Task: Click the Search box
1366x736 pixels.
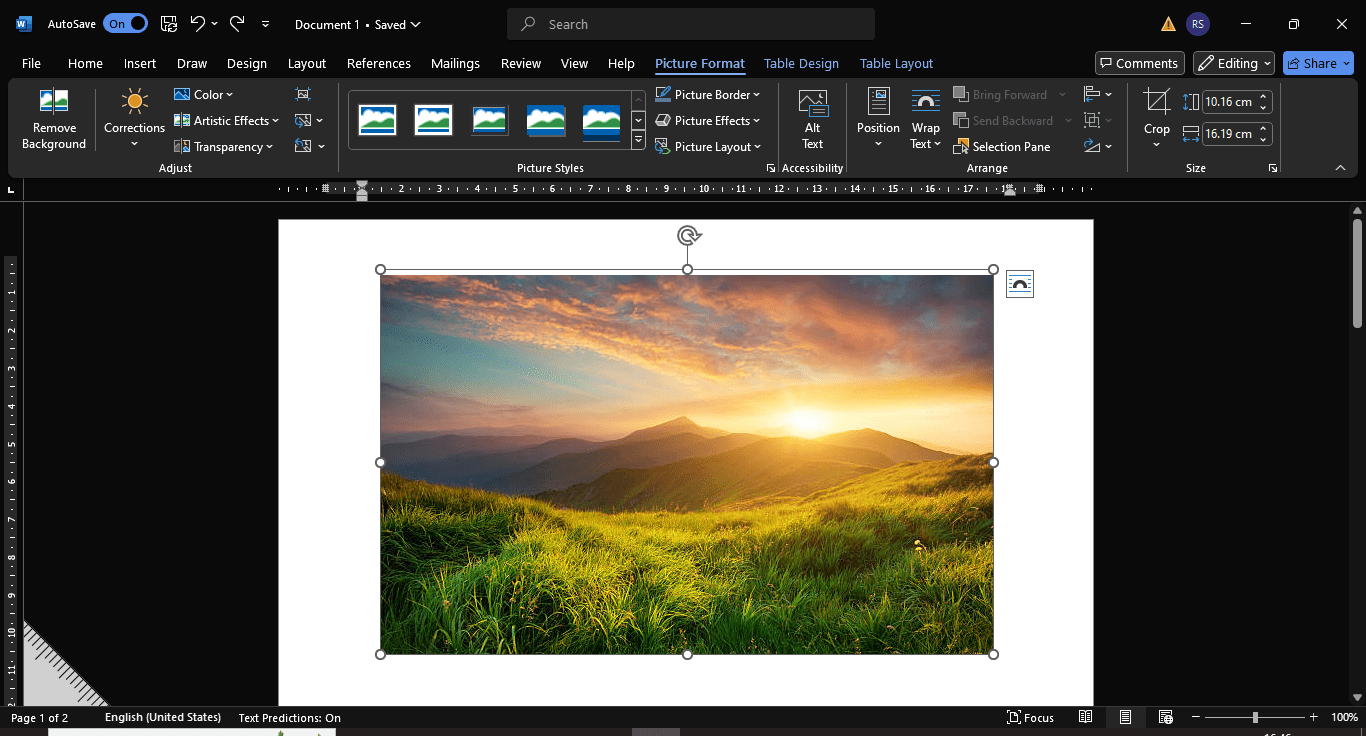Action: click(691, 24)
